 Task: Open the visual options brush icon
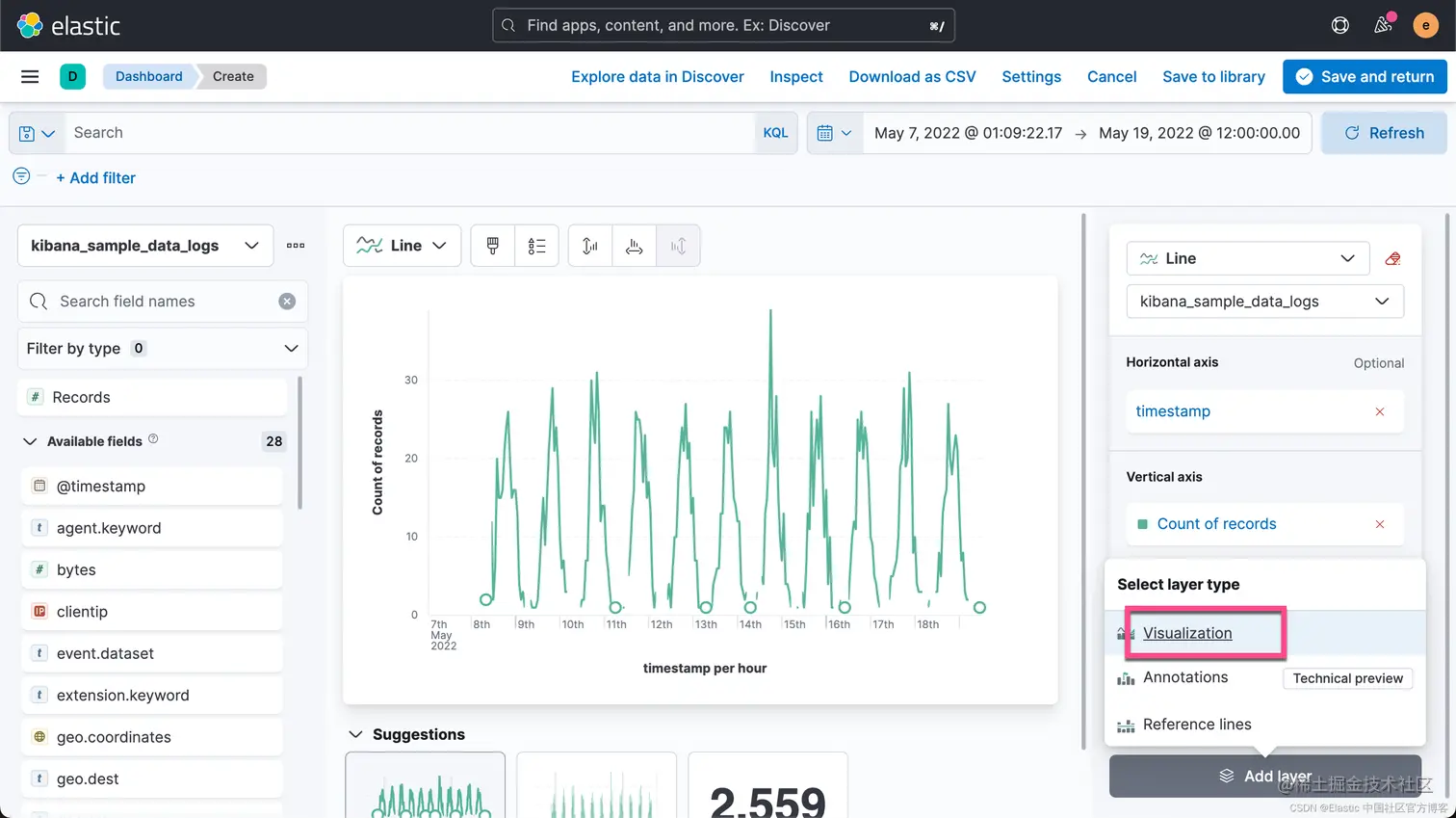[x=492, y=246]
